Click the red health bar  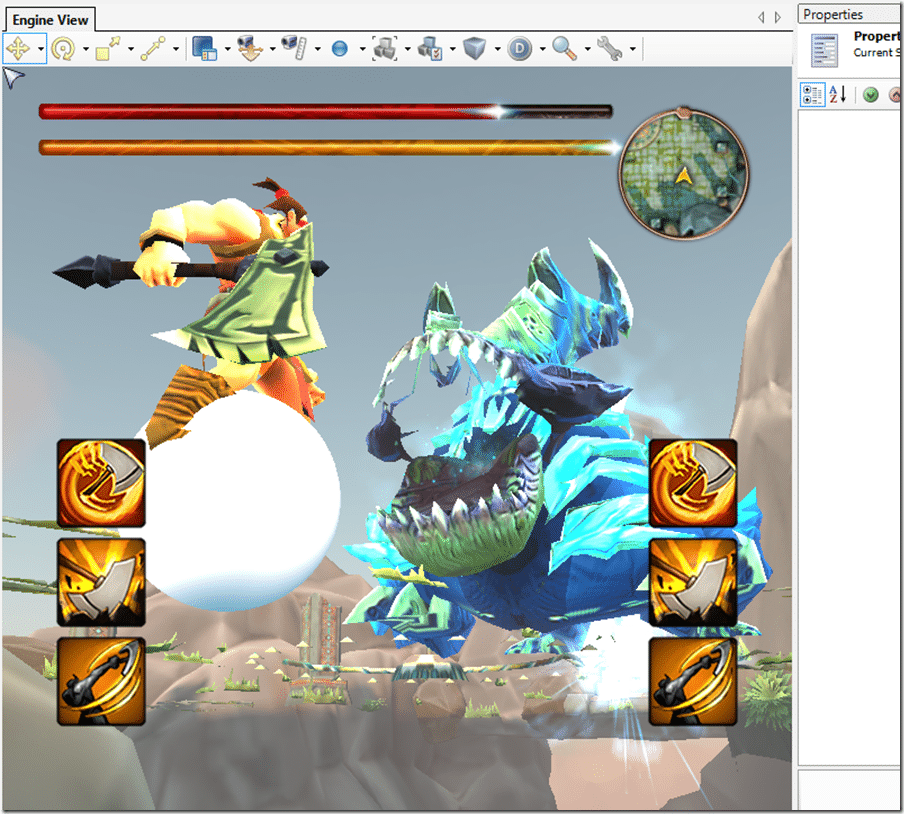pyautogui.click(x=325, y=111)
